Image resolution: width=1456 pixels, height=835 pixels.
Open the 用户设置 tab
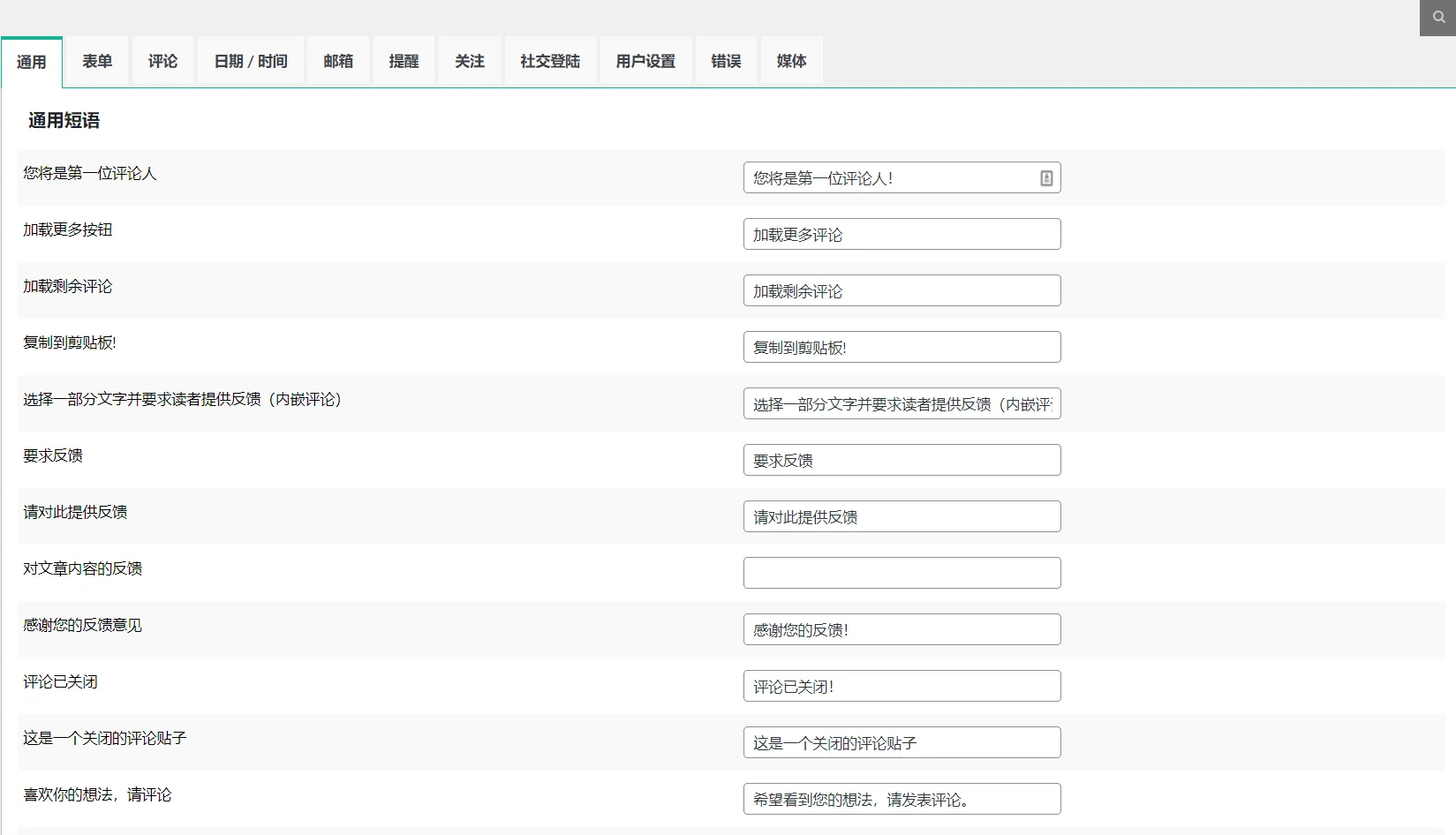pyautogui.click(x=645, y=61)
